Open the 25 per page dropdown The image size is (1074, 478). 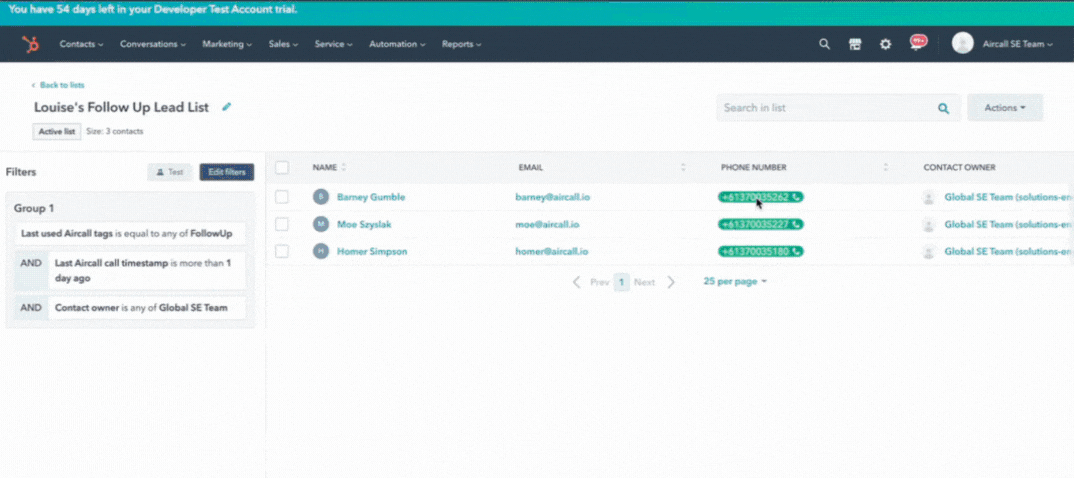[735, 282]
